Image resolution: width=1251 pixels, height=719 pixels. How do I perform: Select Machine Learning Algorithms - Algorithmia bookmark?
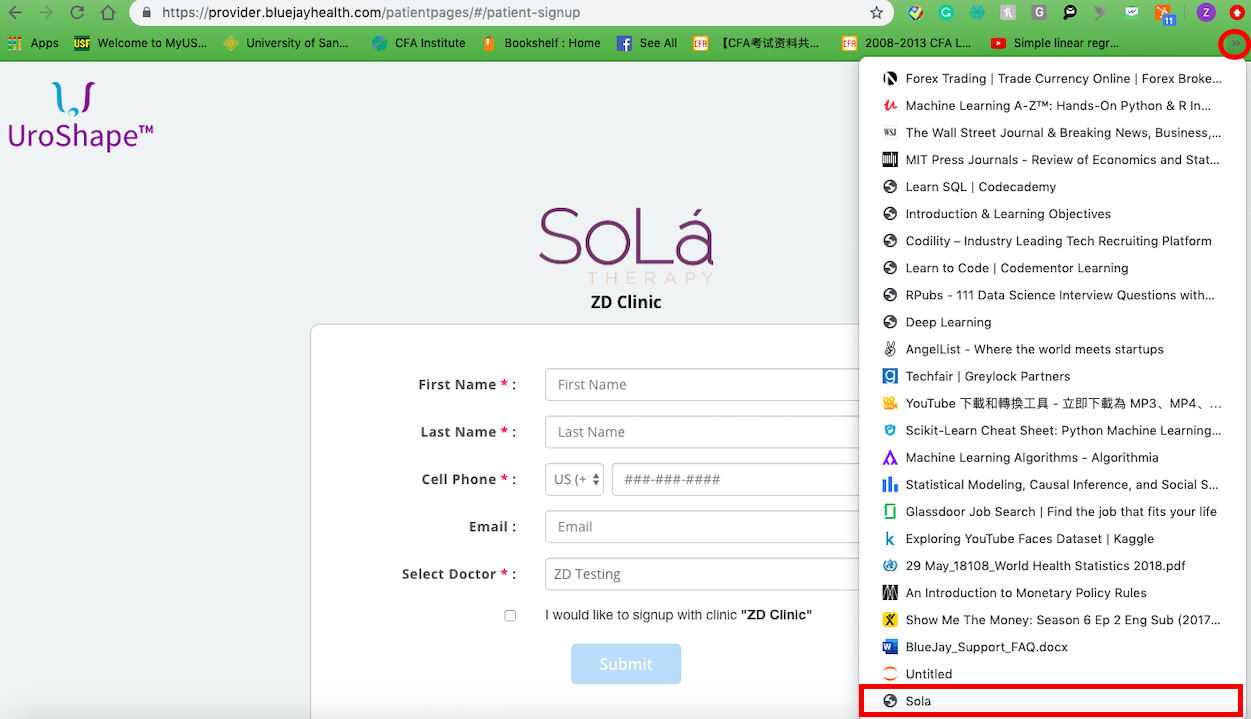1052,457
